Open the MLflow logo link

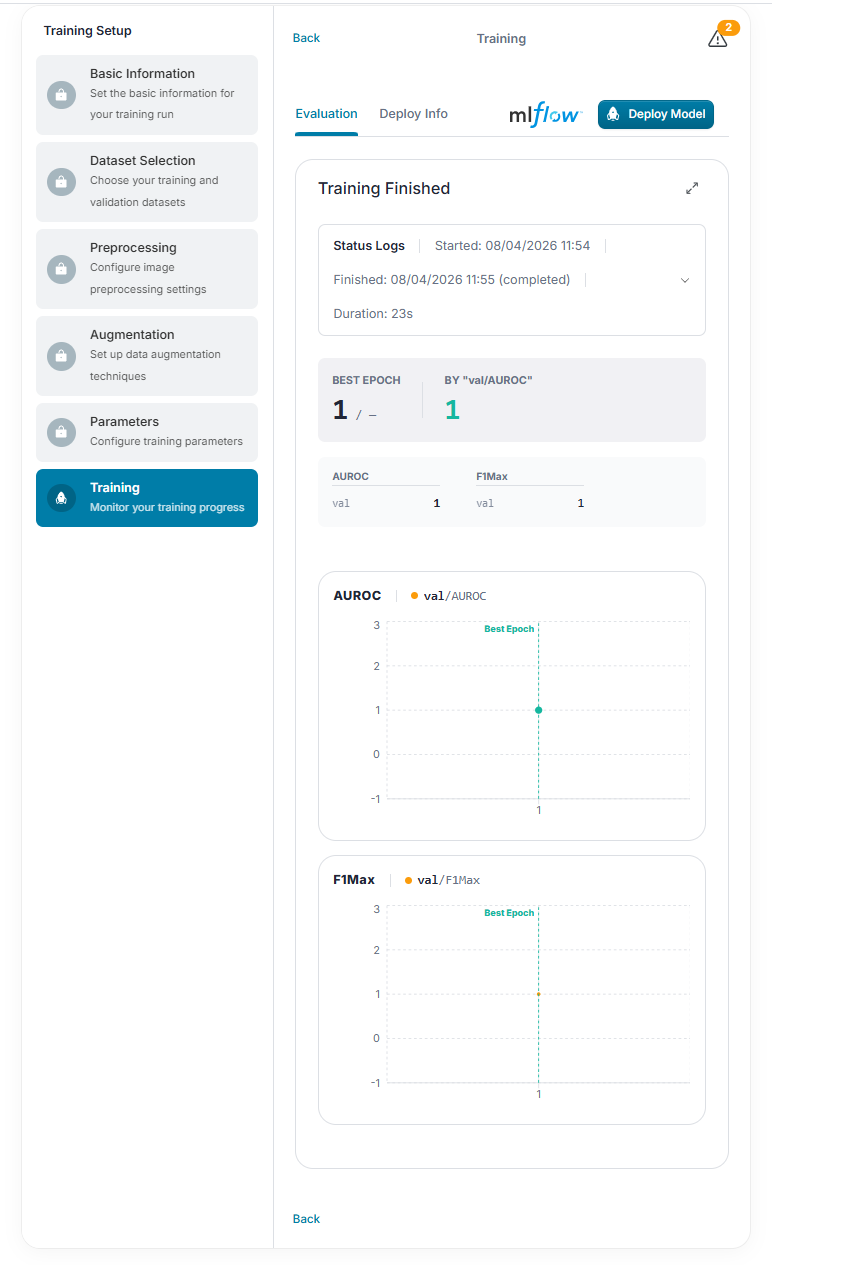[545, 114]
